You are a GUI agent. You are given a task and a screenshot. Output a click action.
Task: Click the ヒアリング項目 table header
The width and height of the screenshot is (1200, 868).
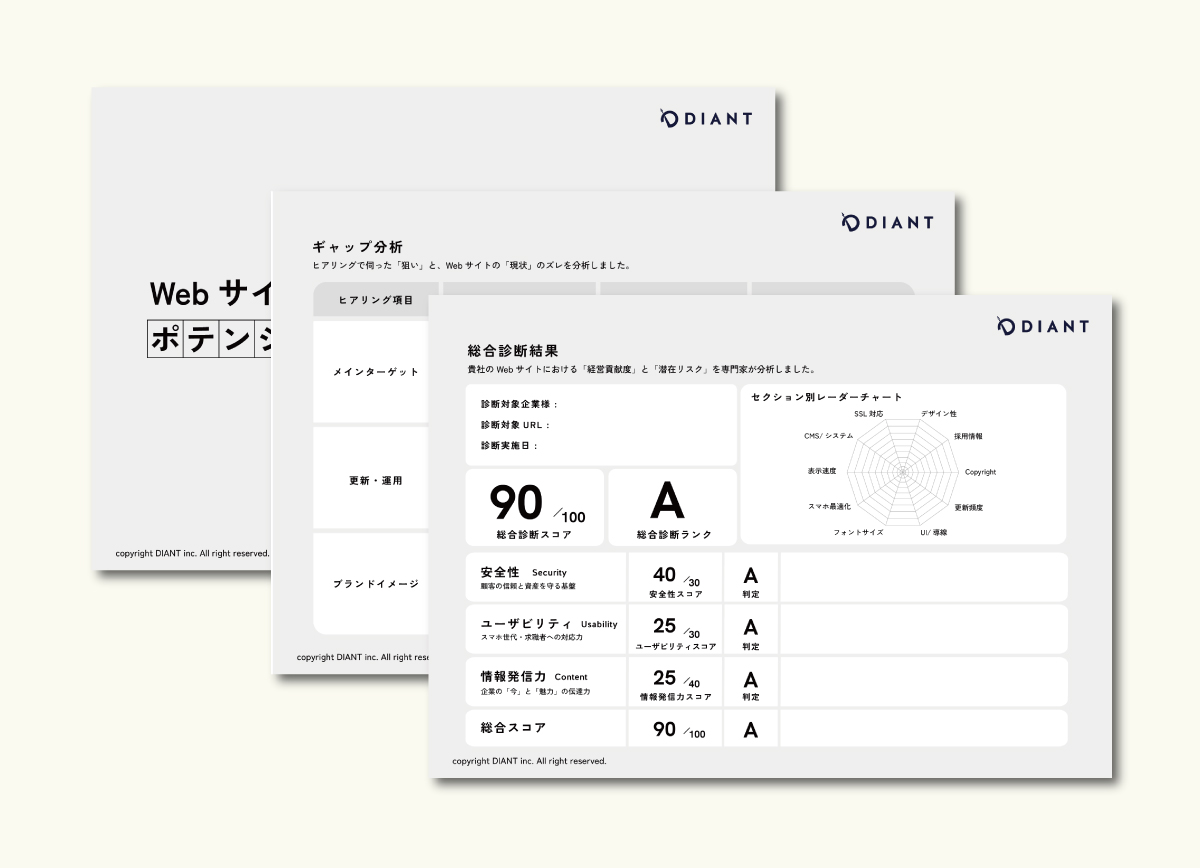[x=376, y=300]
